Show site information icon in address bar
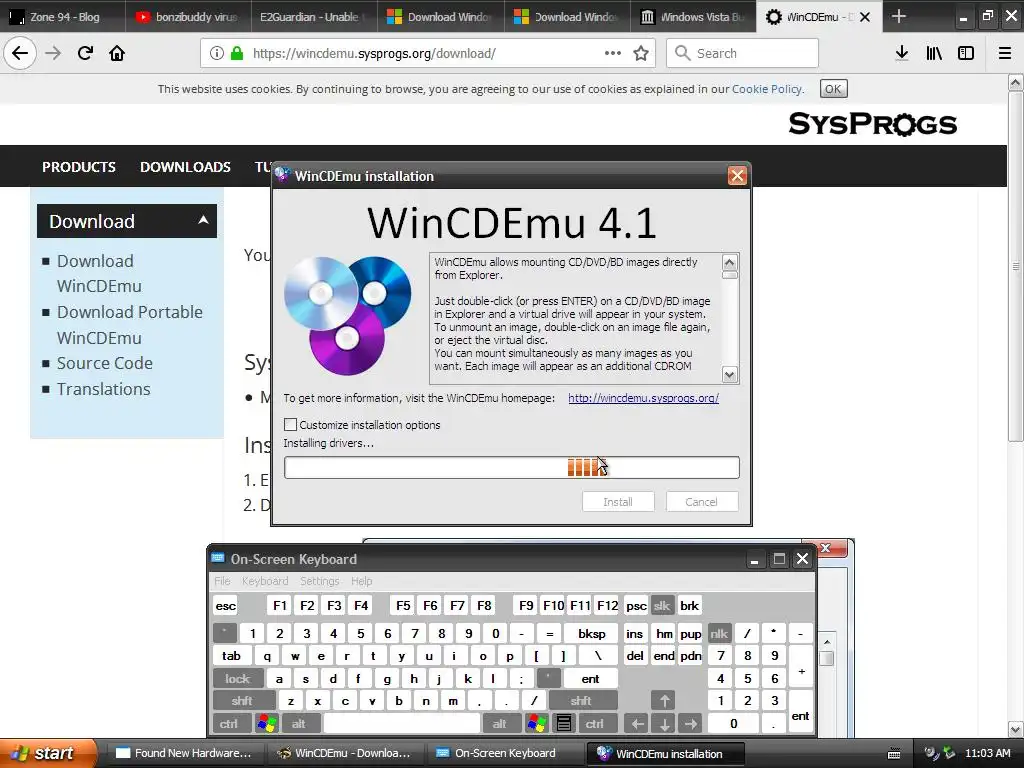Viewport: 1024px width, 768px height. pos(217,53)
